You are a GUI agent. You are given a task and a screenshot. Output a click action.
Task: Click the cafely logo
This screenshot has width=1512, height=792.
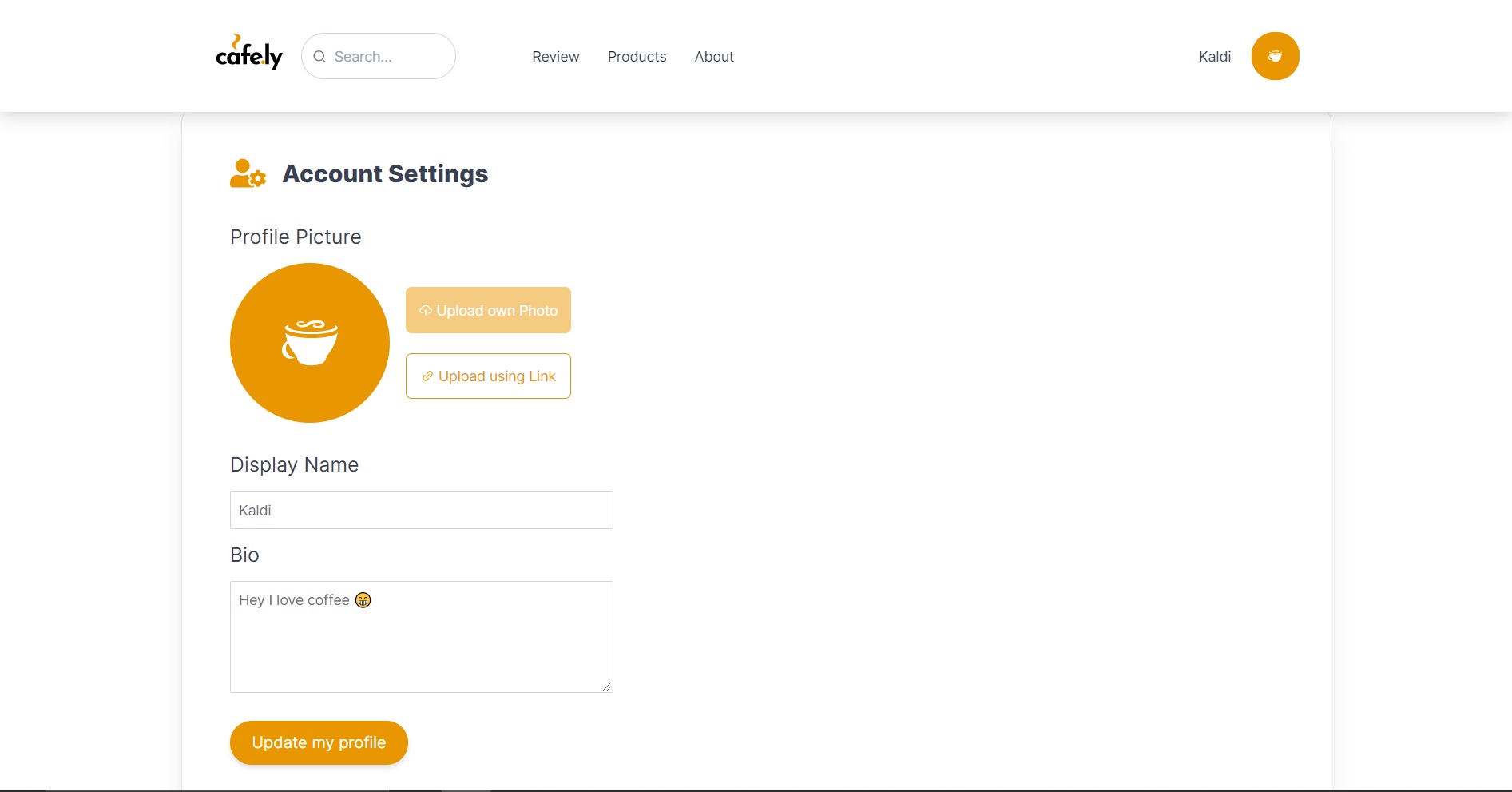pos(249,52)
